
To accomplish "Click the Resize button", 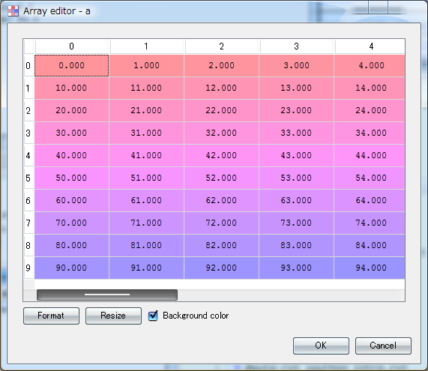I will tap(113, 316).
